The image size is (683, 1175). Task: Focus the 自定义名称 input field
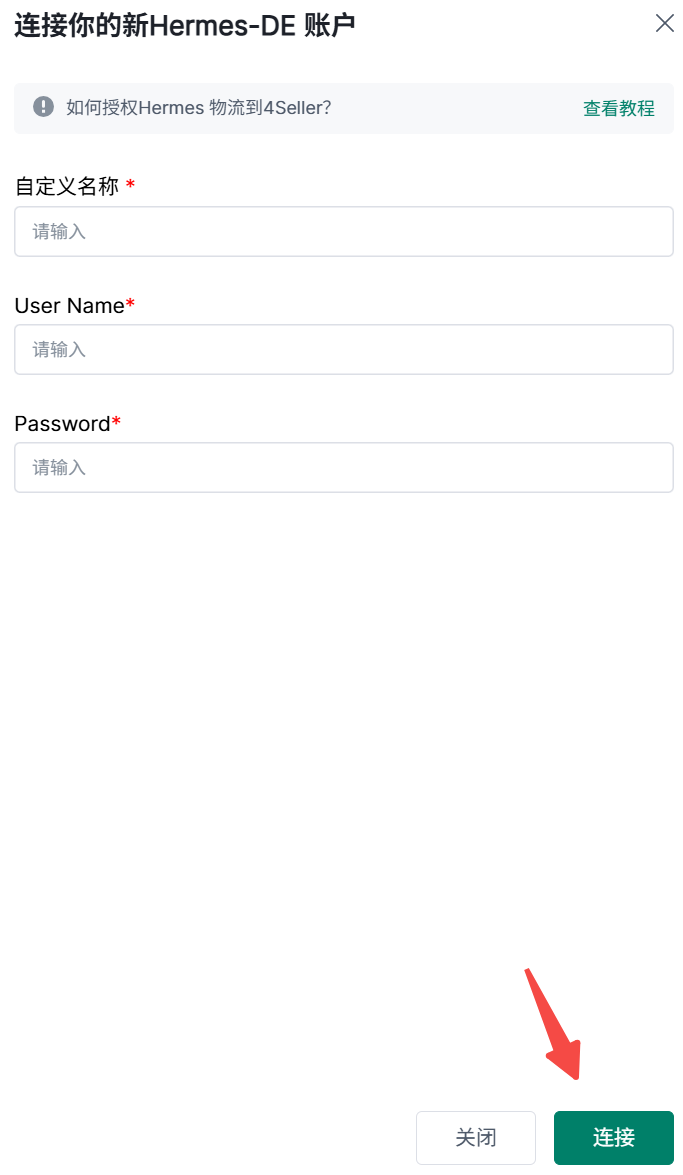[343, 231]
